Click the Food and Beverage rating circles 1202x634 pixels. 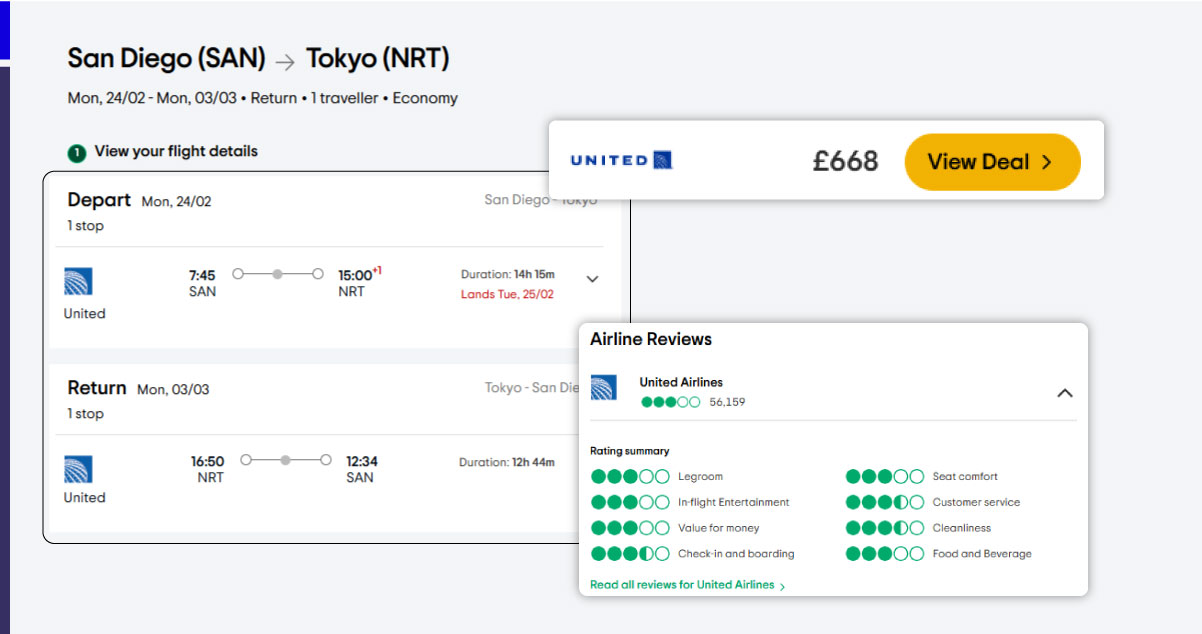(884, 554)
